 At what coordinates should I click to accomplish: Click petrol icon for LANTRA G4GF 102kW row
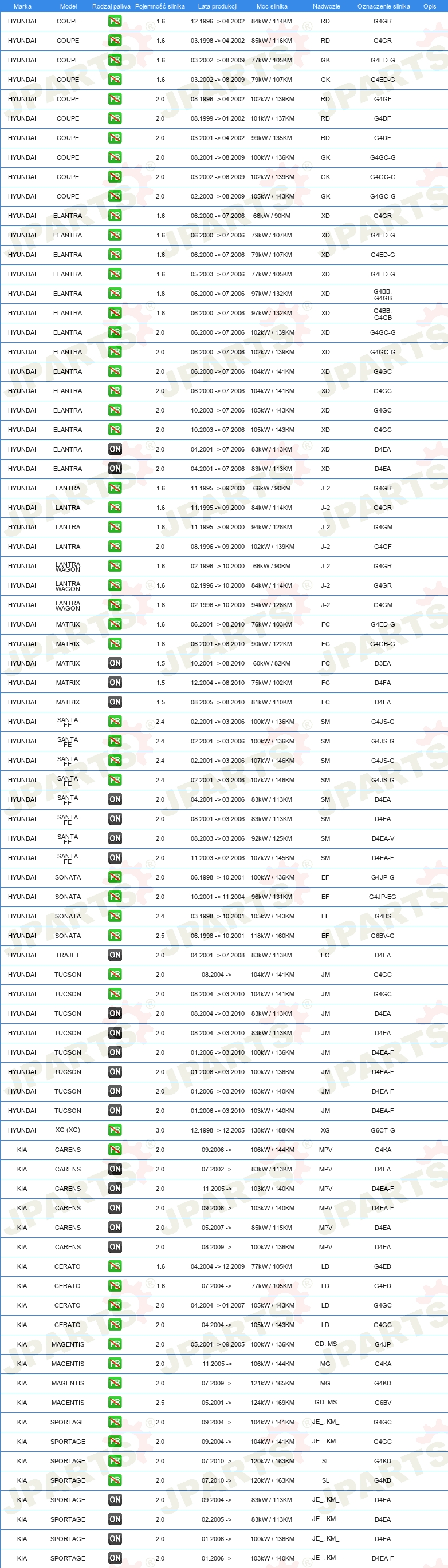coord(115,547)
